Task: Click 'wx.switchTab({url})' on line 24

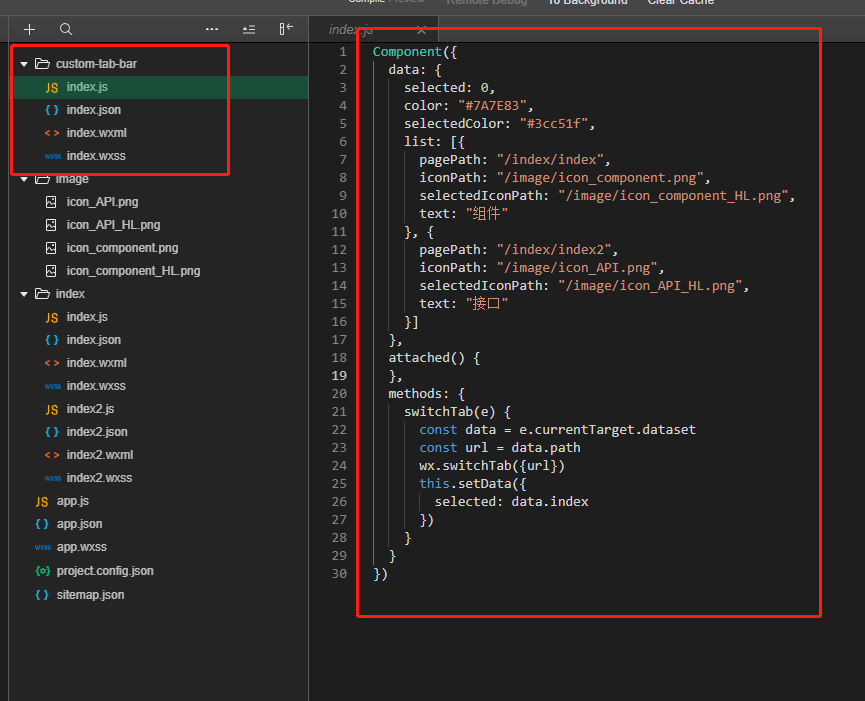Action: (492, 466)
